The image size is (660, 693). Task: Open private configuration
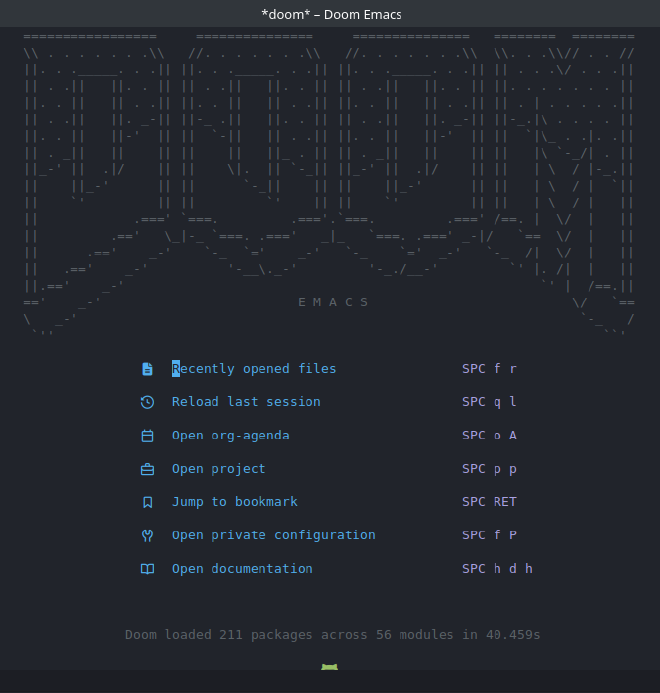[x=273, y=535]
